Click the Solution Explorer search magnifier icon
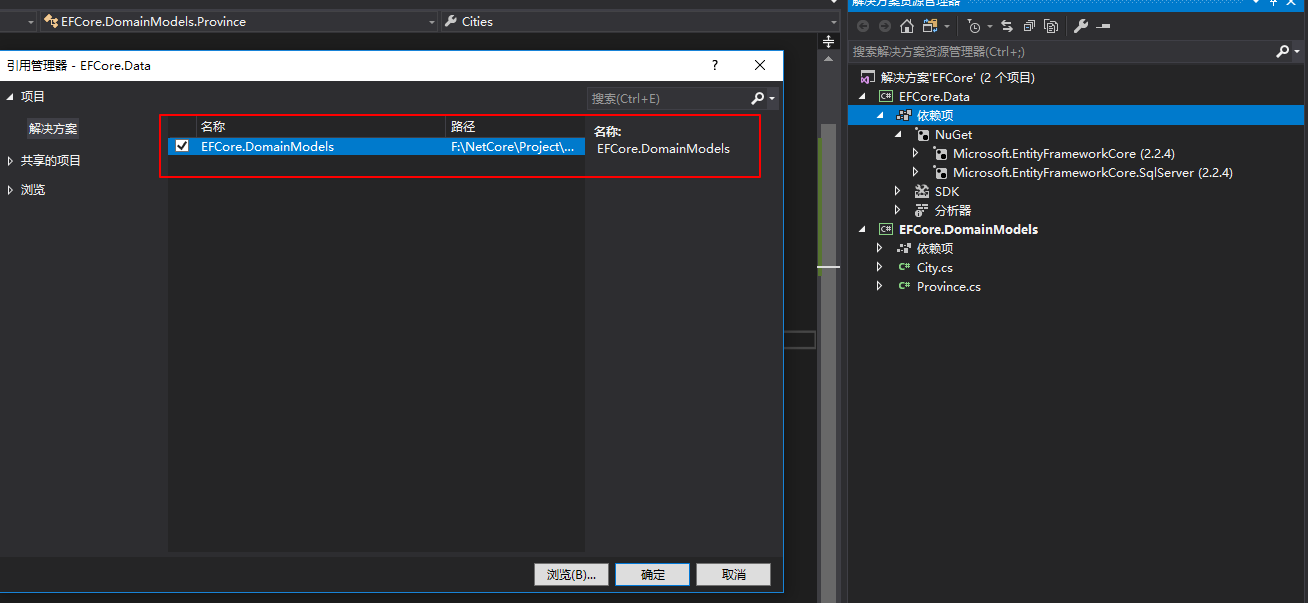This screenshot has height=603, width=1308. (1283, 51)
